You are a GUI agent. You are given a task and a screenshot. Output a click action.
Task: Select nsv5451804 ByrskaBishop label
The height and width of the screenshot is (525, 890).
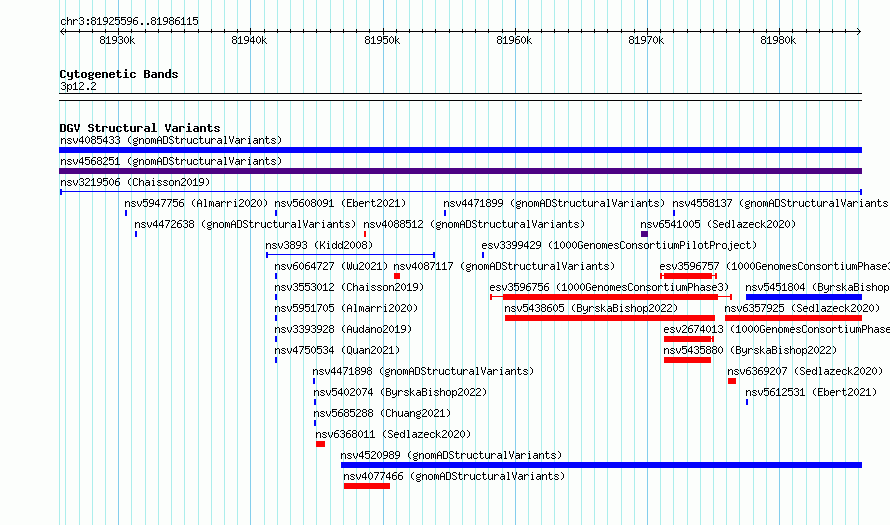817,287
